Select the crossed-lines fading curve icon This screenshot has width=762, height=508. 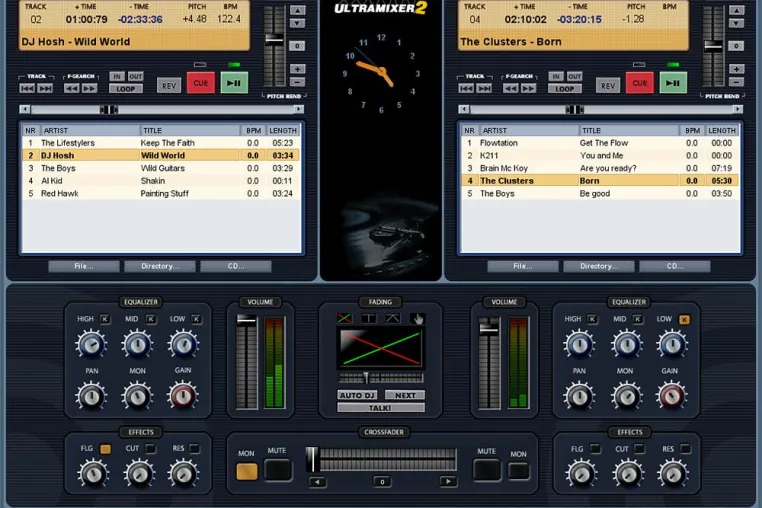[x=344, y=318]
